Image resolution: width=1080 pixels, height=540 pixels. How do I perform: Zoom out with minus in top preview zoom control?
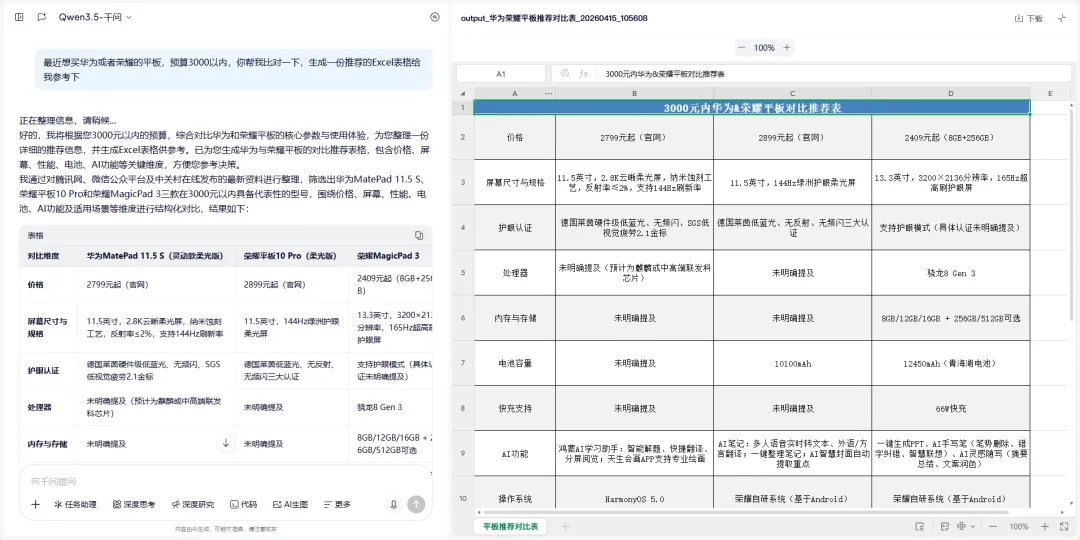tap(742, 48)
